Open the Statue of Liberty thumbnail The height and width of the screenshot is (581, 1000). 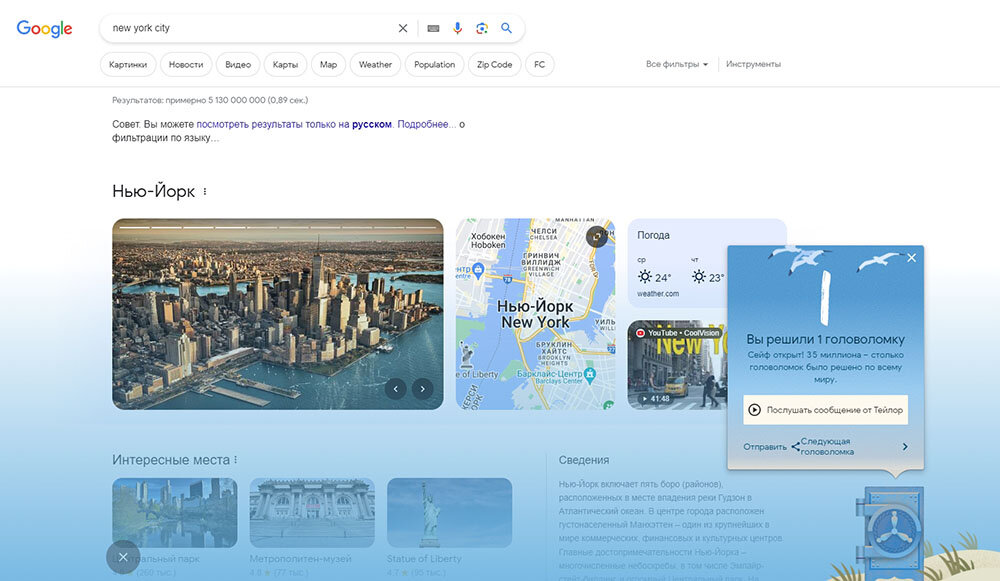tap(450, 513)
